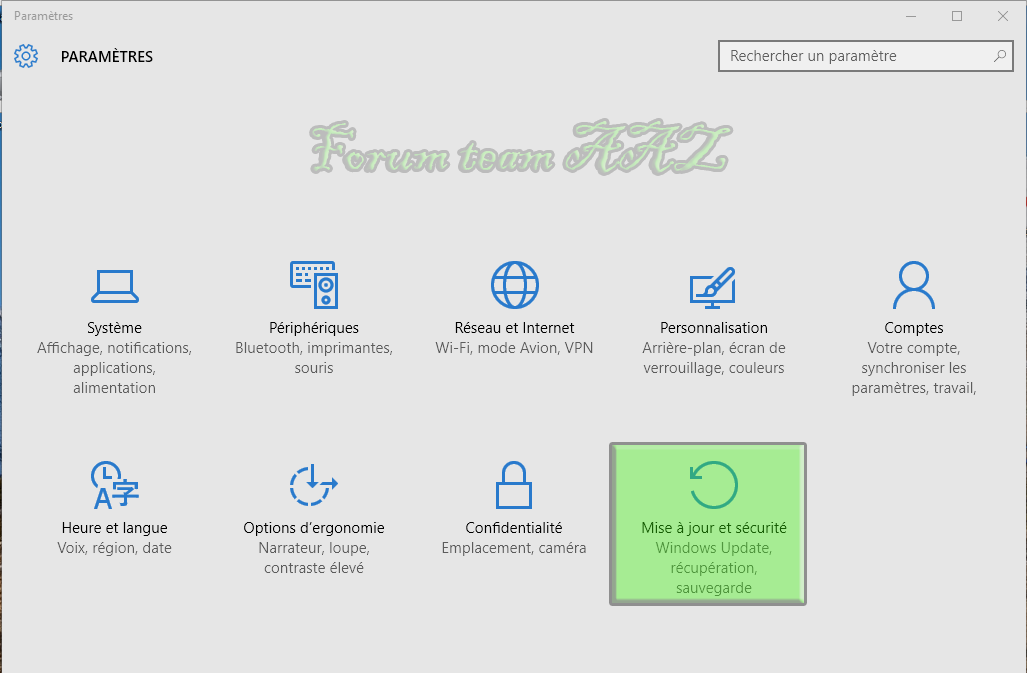Click 'Wi-Fi, mode Avion, VPN' description
This screenshot has width=1027, height=673.
[x=514, y=348]
